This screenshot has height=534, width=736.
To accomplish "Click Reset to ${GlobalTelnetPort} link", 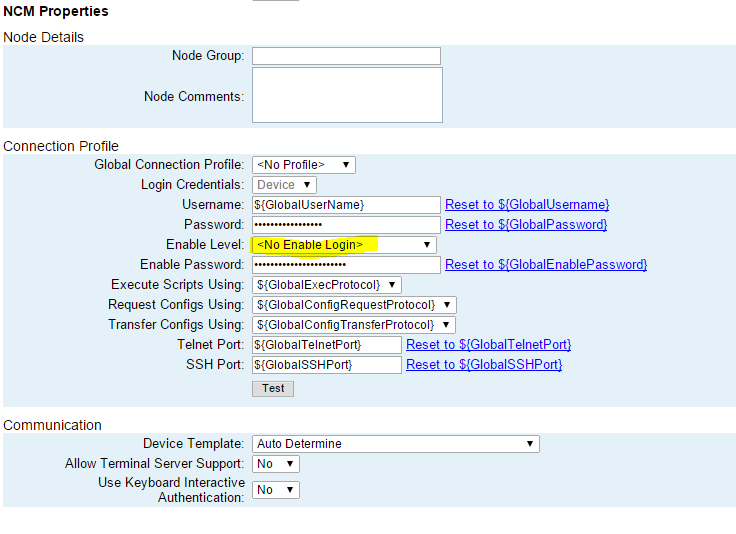I will click(489, 345).
